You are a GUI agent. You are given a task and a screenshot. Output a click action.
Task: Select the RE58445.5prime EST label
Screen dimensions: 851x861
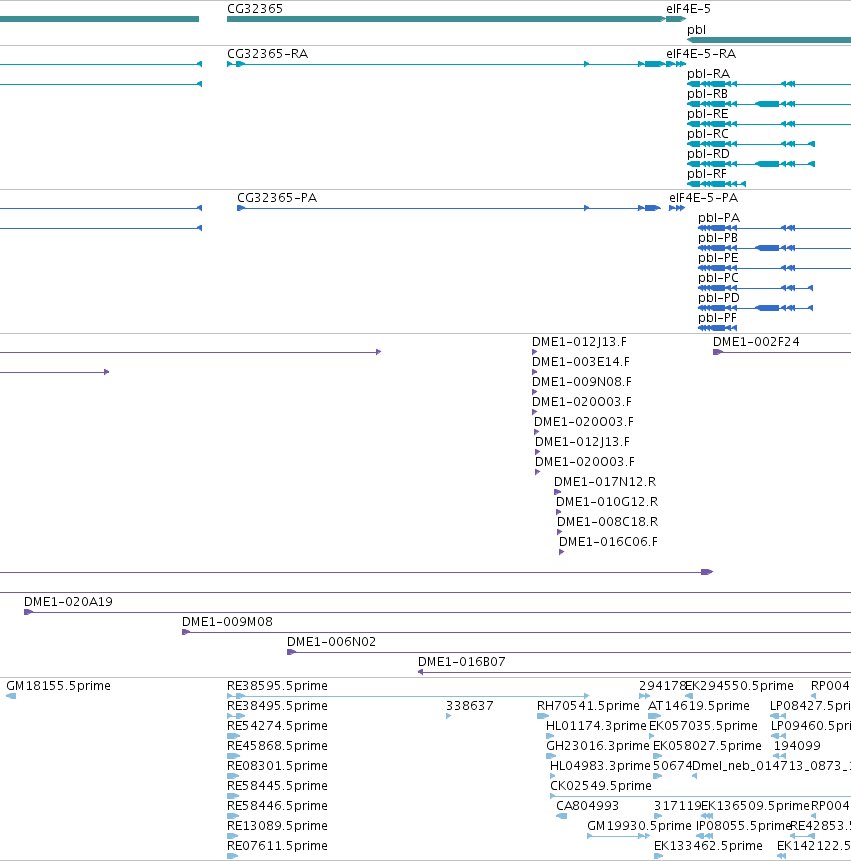coord(277,786)
